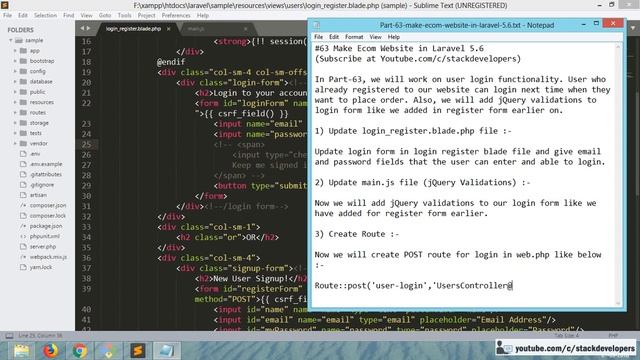Expand the storage folder arrow
Viewport: 640px width, 360px height.
point(15,123)
